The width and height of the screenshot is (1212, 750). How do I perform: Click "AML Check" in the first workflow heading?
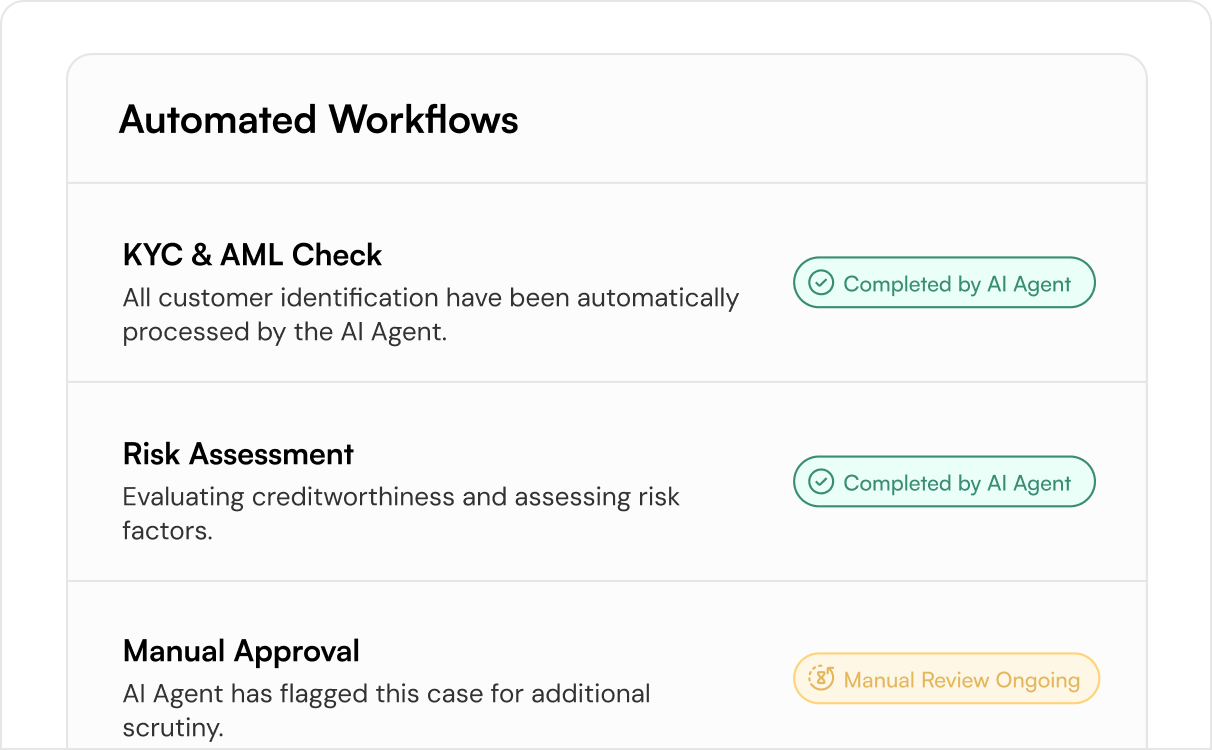point(301,255)
